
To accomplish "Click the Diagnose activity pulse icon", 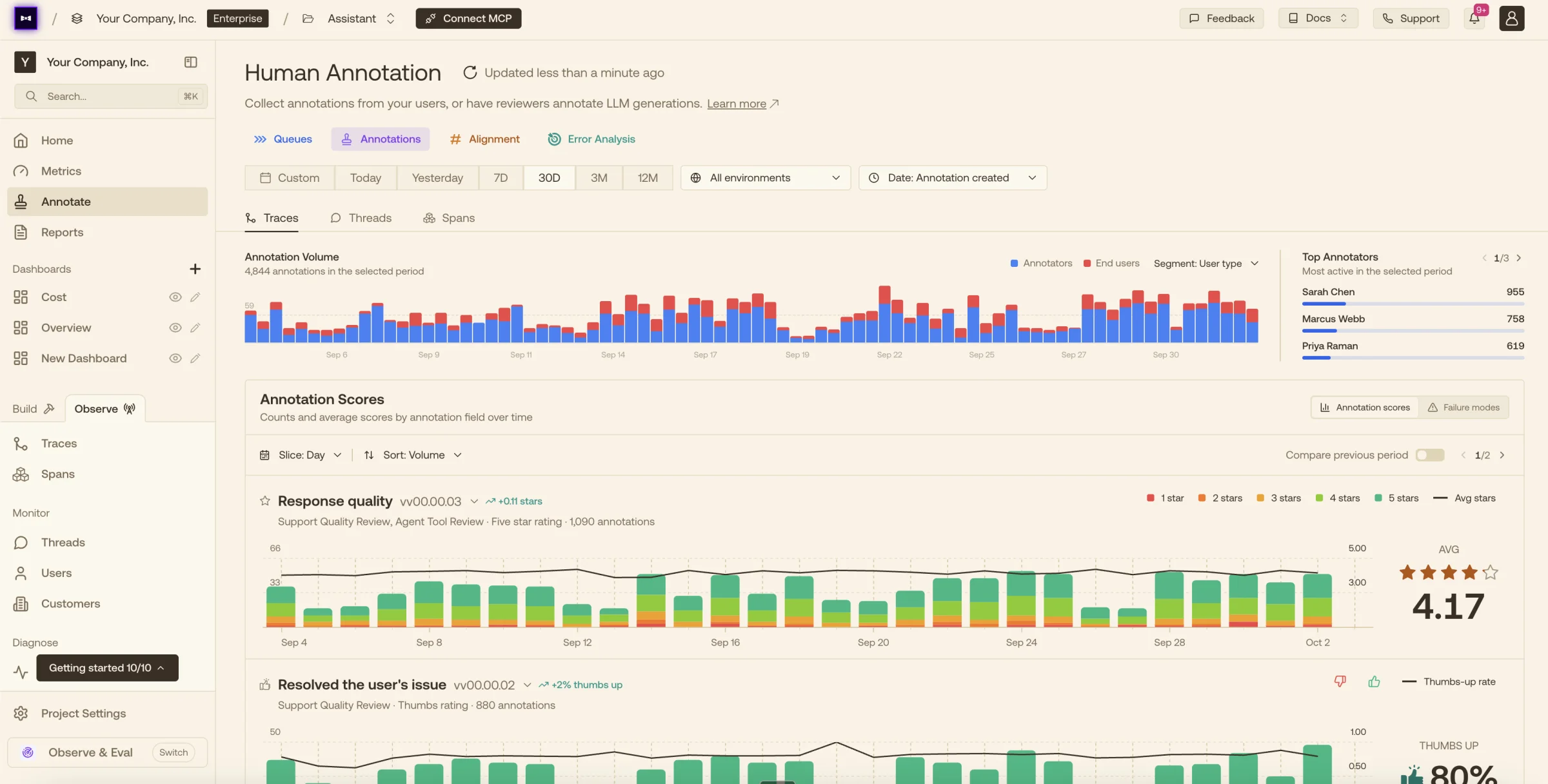I will [x=21, y=672].
